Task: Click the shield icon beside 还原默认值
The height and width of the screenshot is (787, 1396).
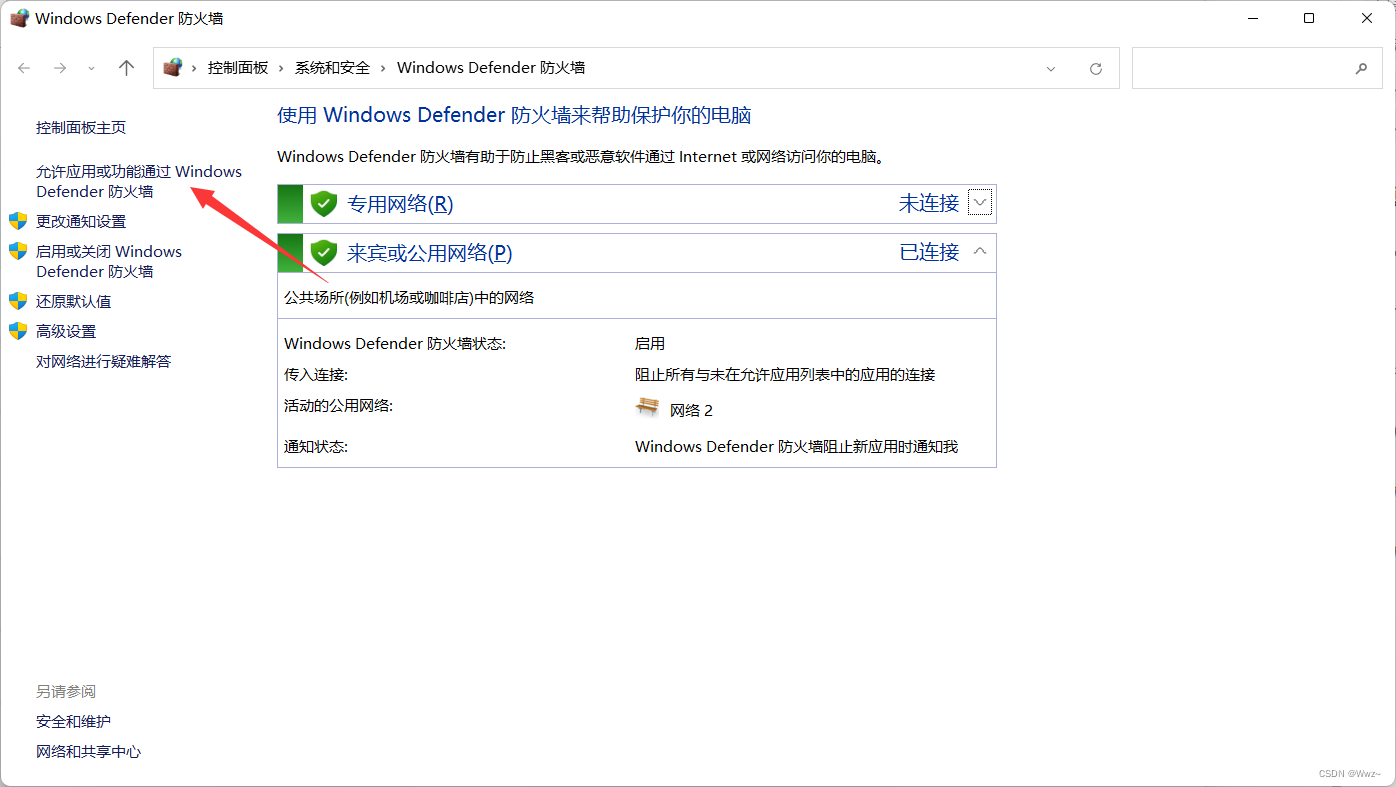Action: (x=18, y=301)
